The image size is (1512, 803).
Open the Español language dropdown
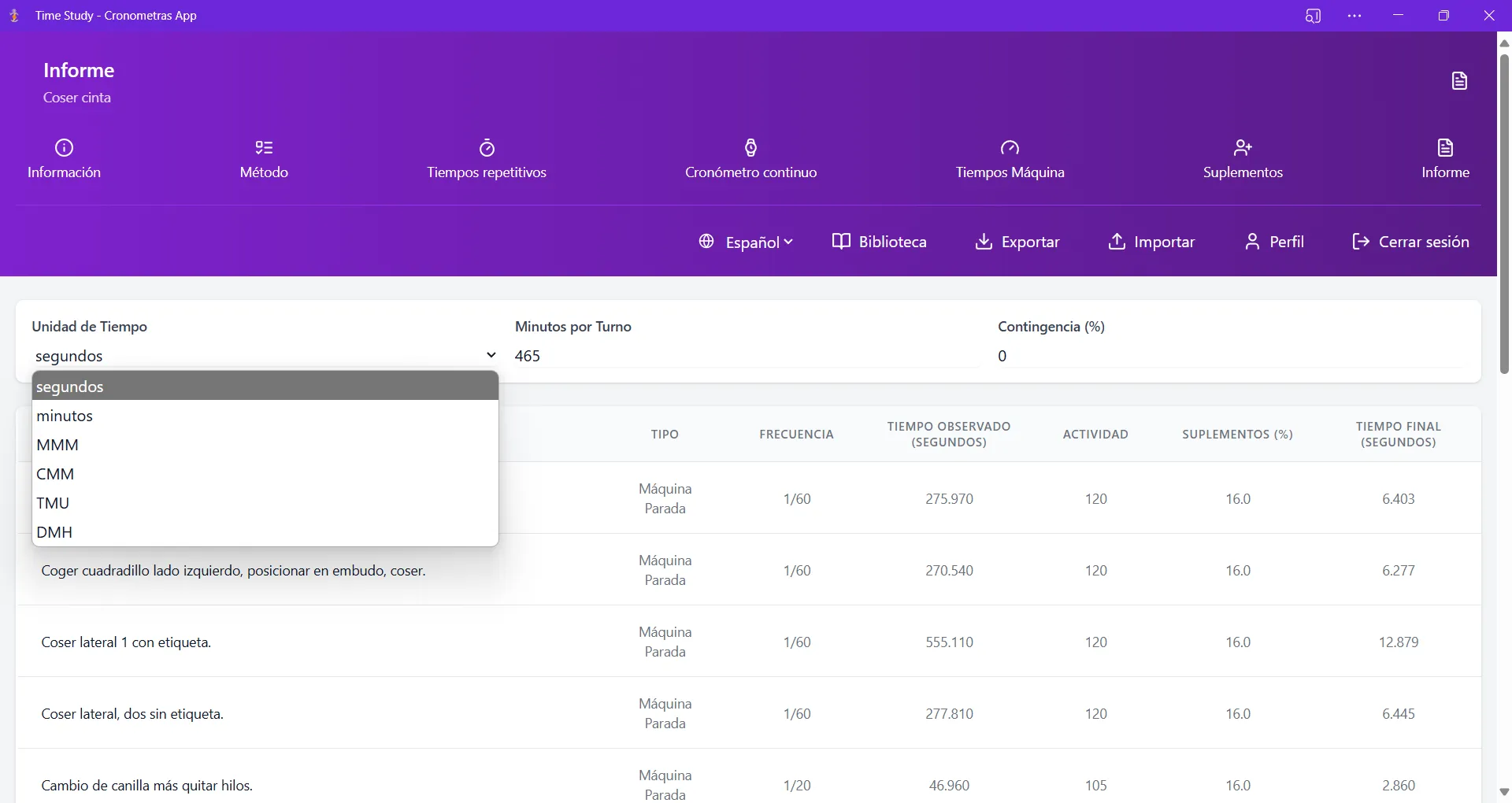pyautogui.click(x=759, y=242)
